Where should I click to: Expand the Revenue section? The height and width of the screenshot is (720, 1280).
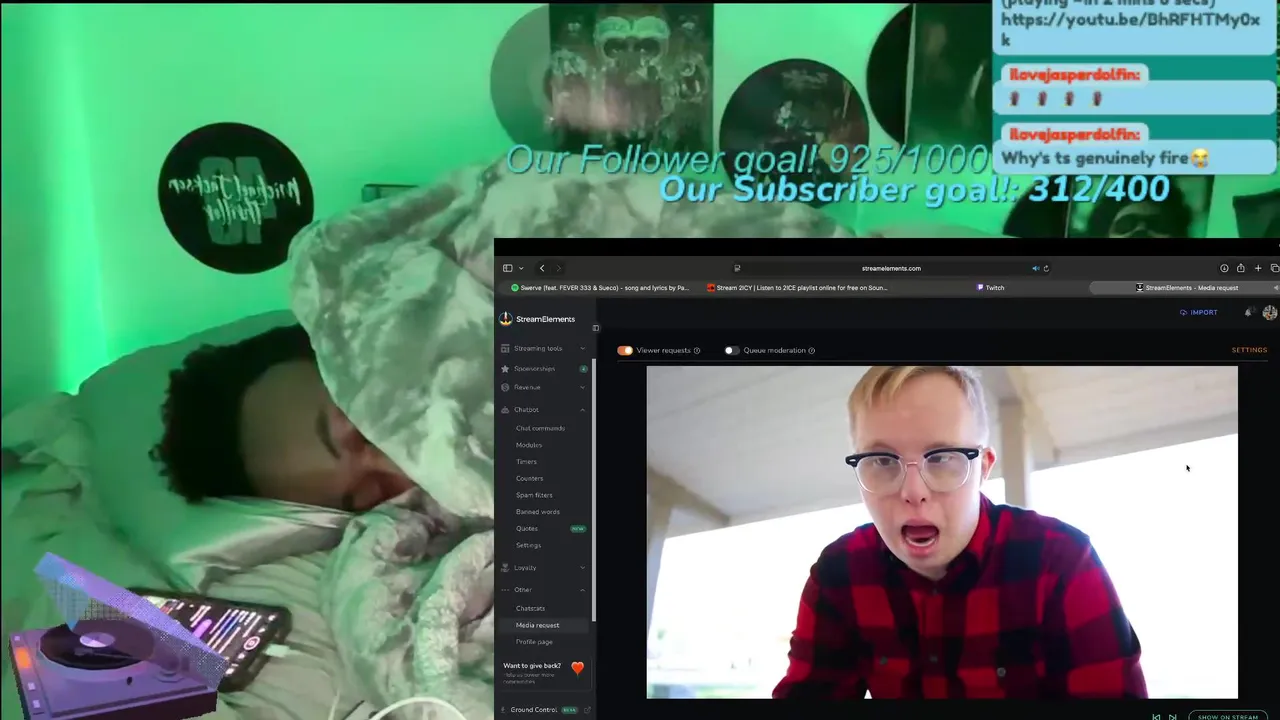coord(544,387)
